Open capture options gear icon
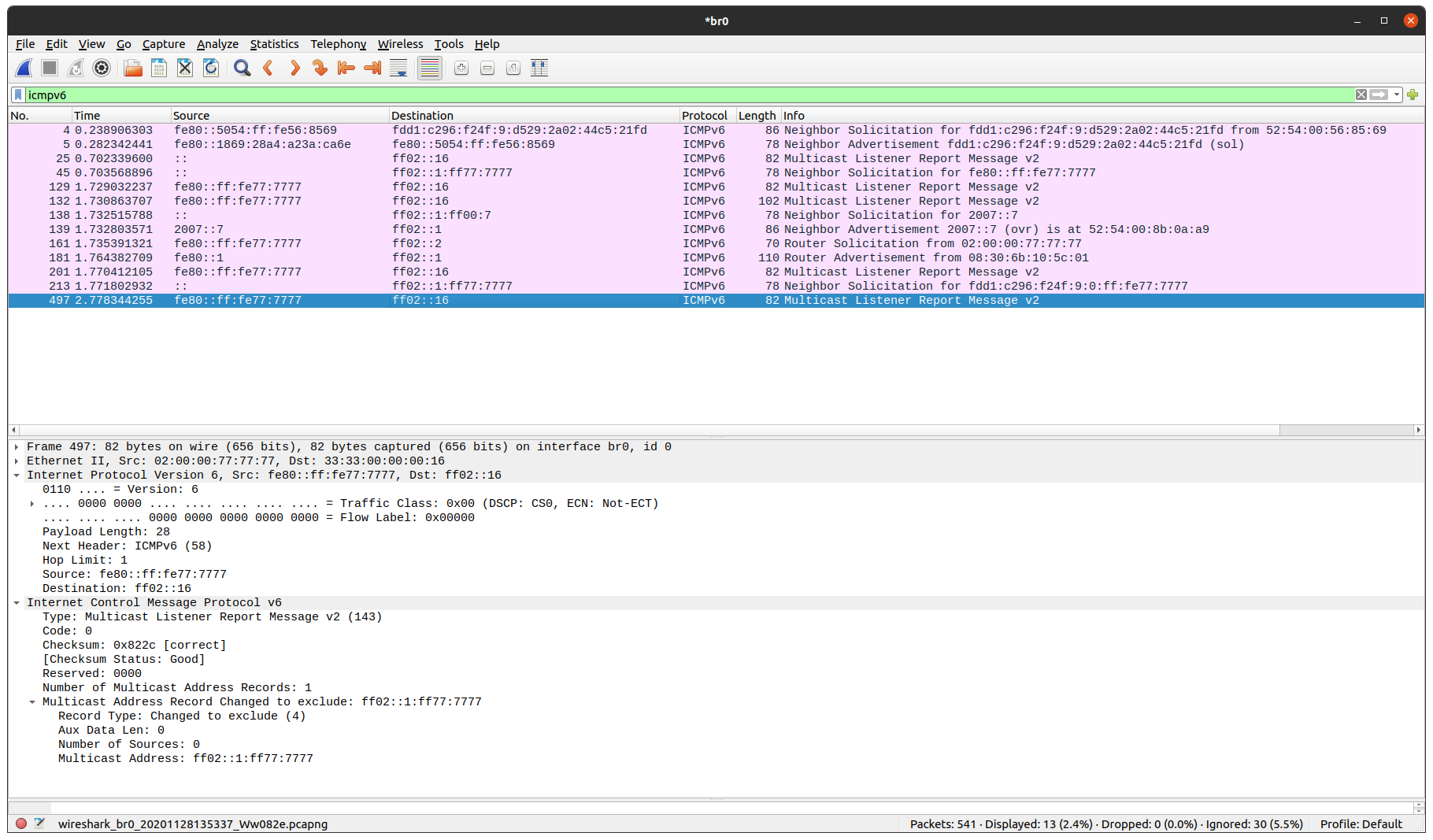 coord(102,68)
